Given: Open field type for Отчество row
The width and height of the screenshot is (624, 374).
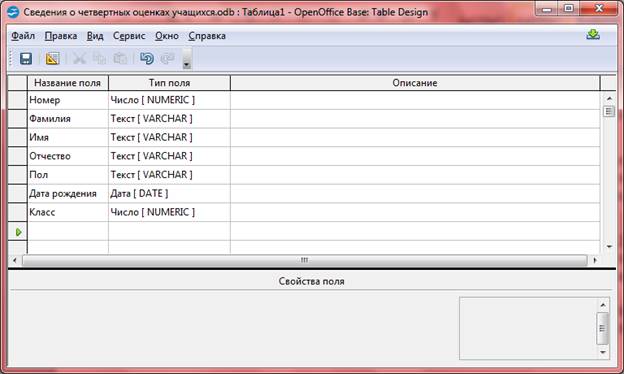Looking at the screenshot, I should [169, 156].
